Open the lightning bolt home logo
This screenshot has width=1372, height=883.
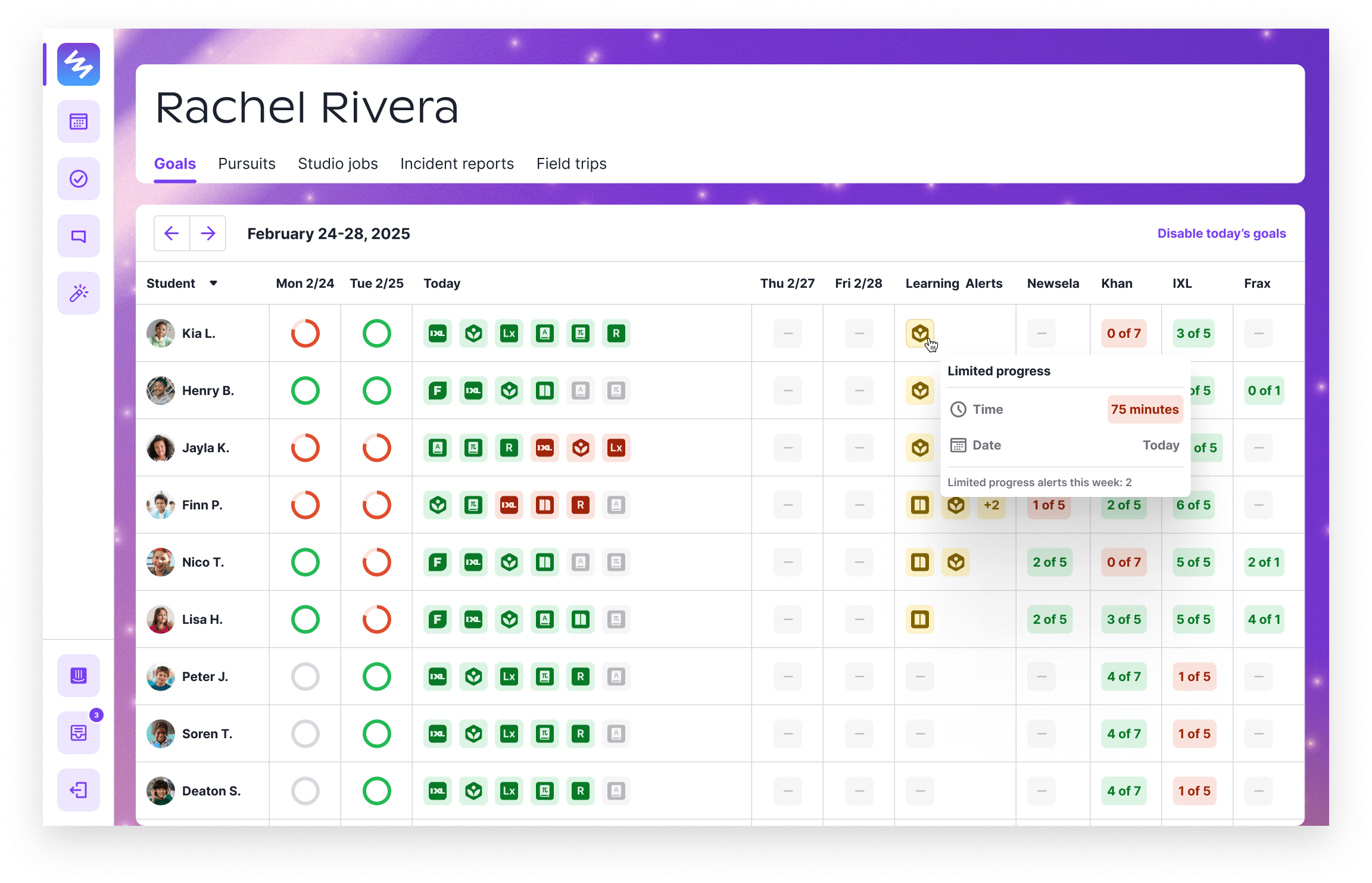point(79,64)
